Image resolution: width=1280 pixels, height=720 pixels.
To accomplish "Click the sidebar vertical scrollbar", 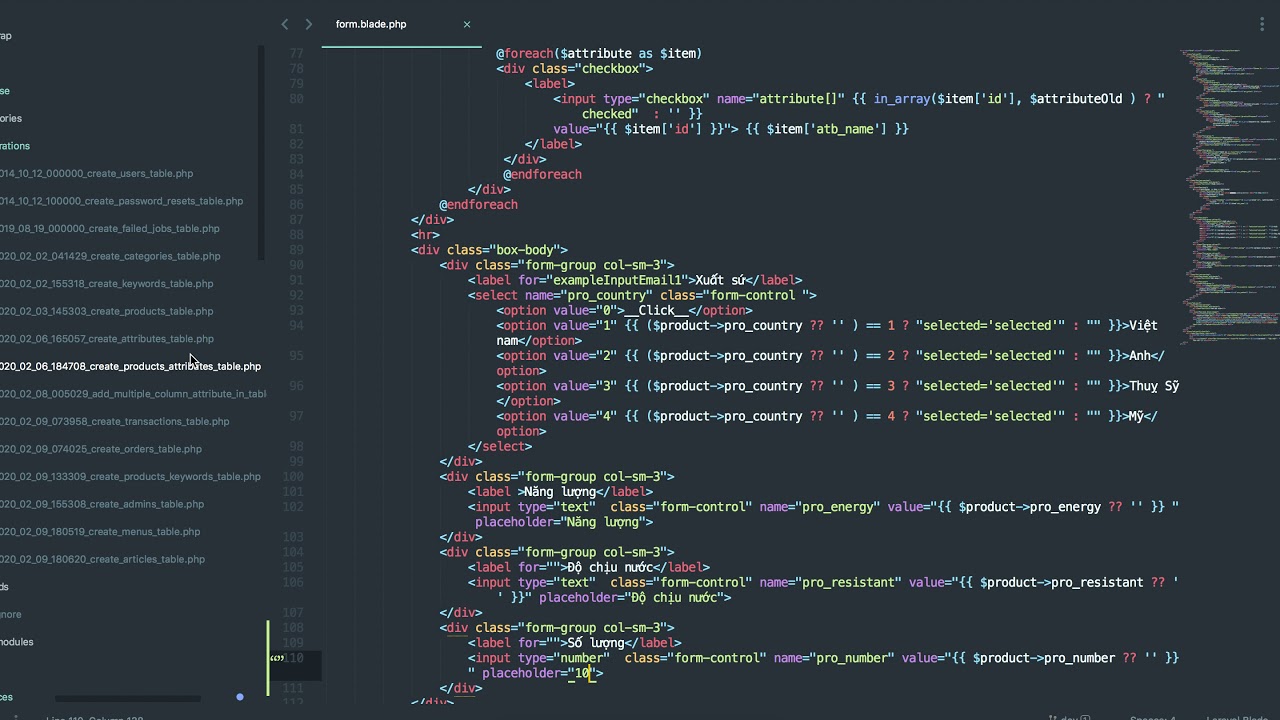I will coord(261,153).
